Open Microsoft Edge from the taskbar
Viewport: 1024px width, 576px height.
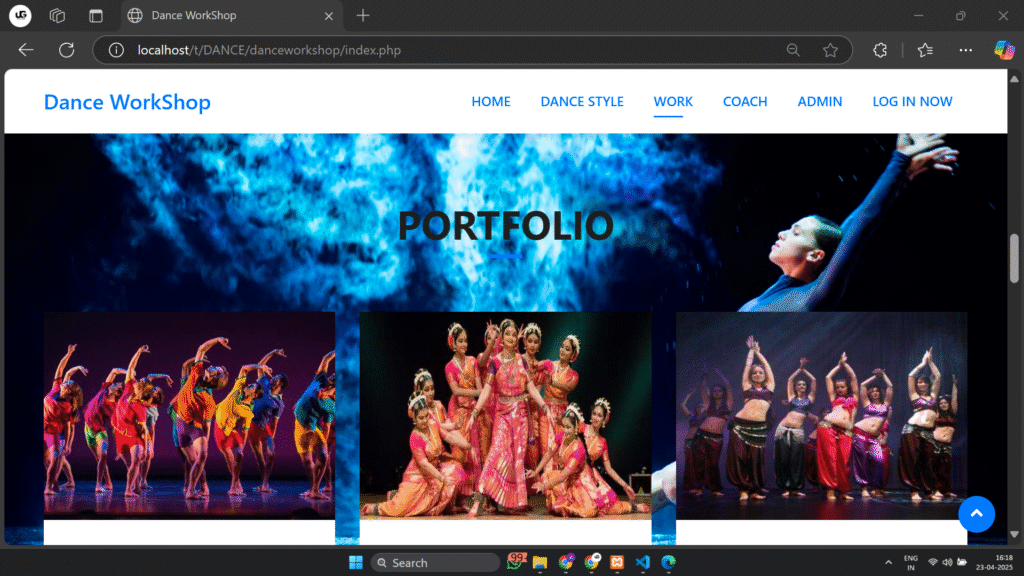click(x=668, y=562)
